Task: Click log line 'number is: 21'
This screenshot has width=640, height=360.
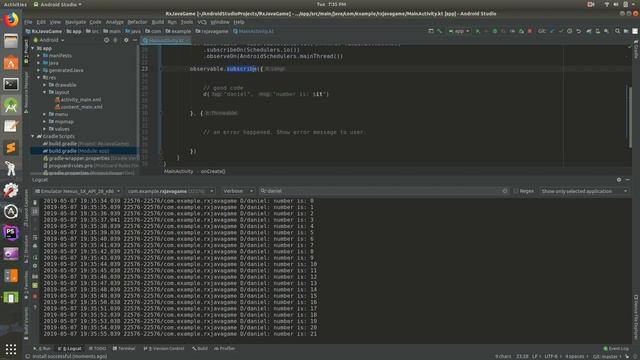Action: click(x=180, y=334)
